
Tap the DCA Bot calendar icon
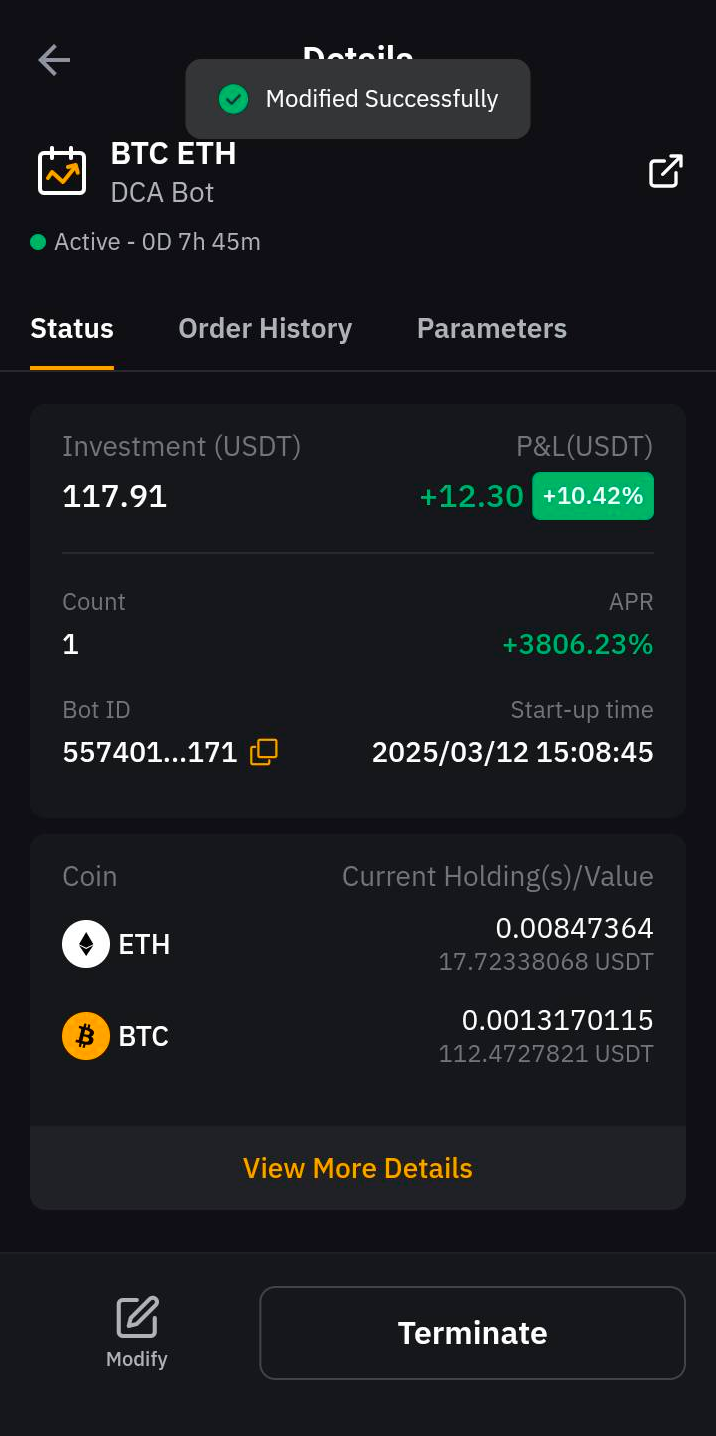62,171
